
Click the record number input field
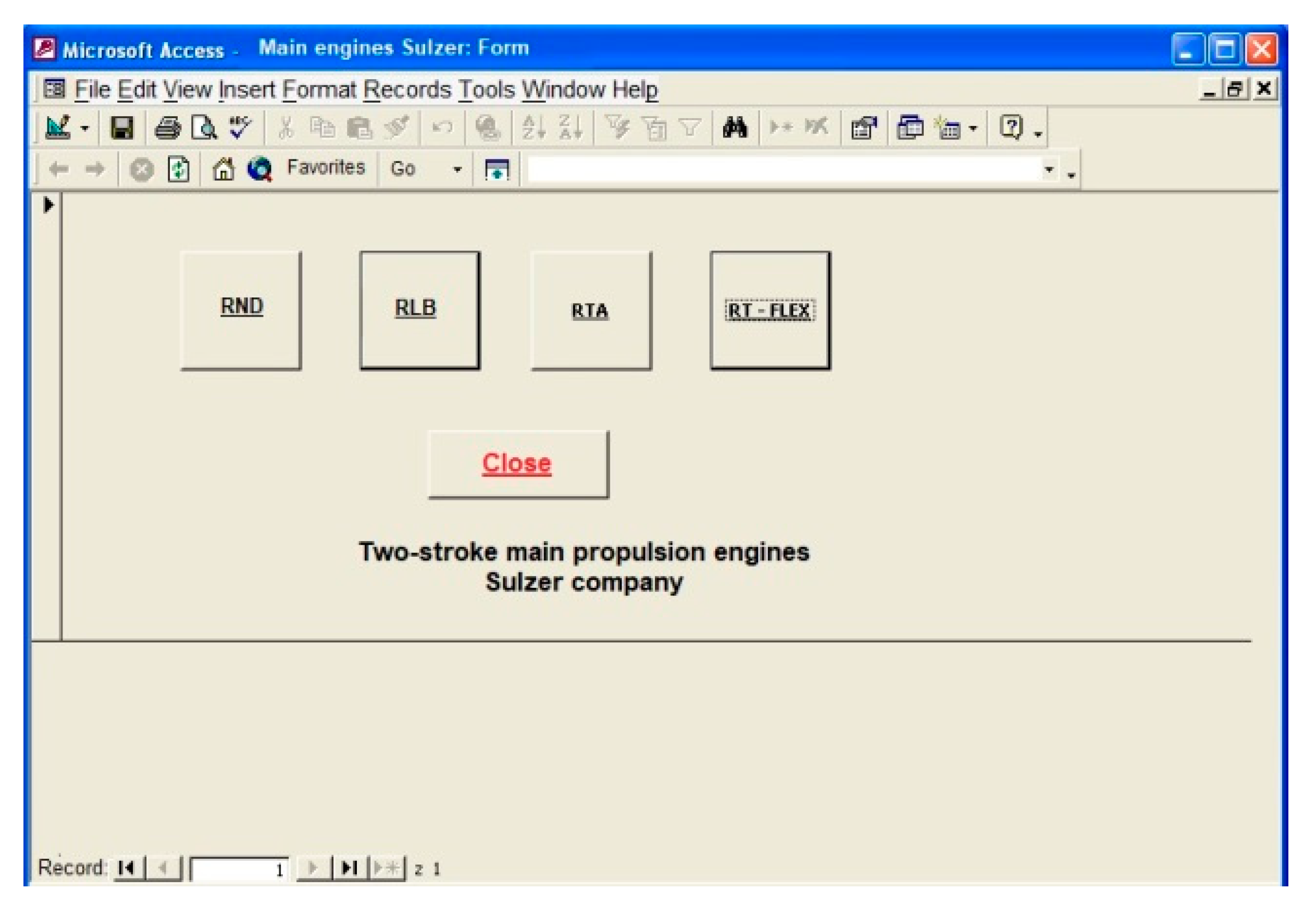240,869
